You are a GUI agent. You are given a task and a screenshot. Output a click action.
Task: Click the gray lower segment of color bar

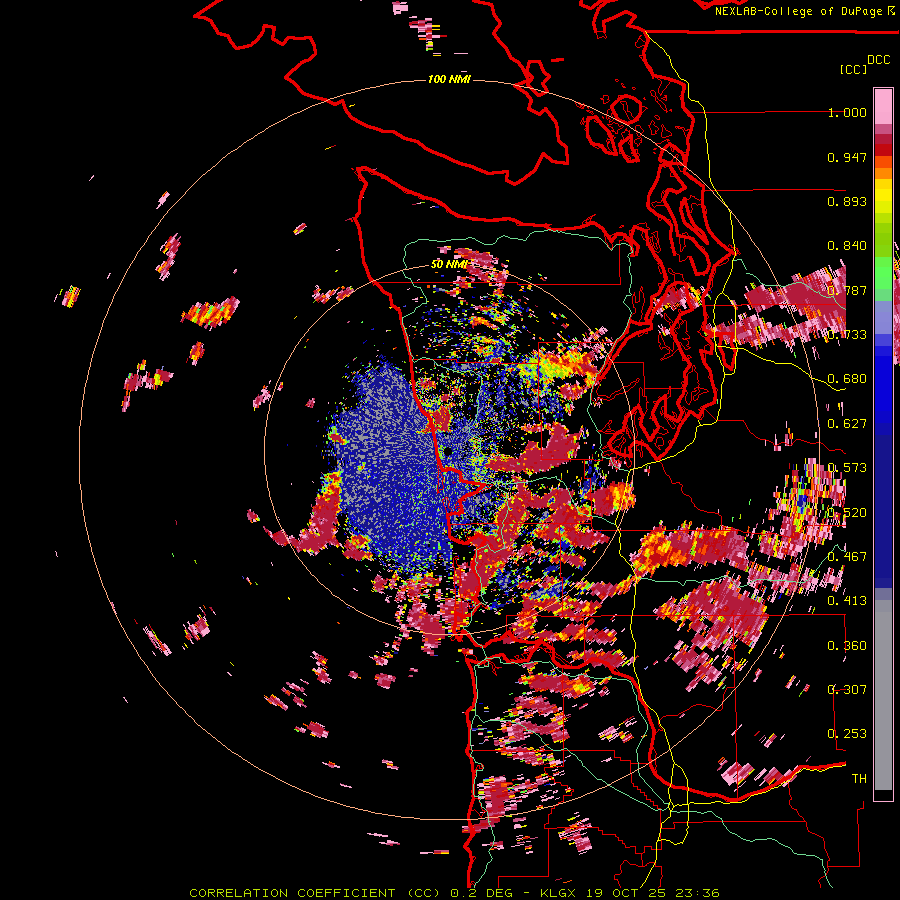[883, 695]
